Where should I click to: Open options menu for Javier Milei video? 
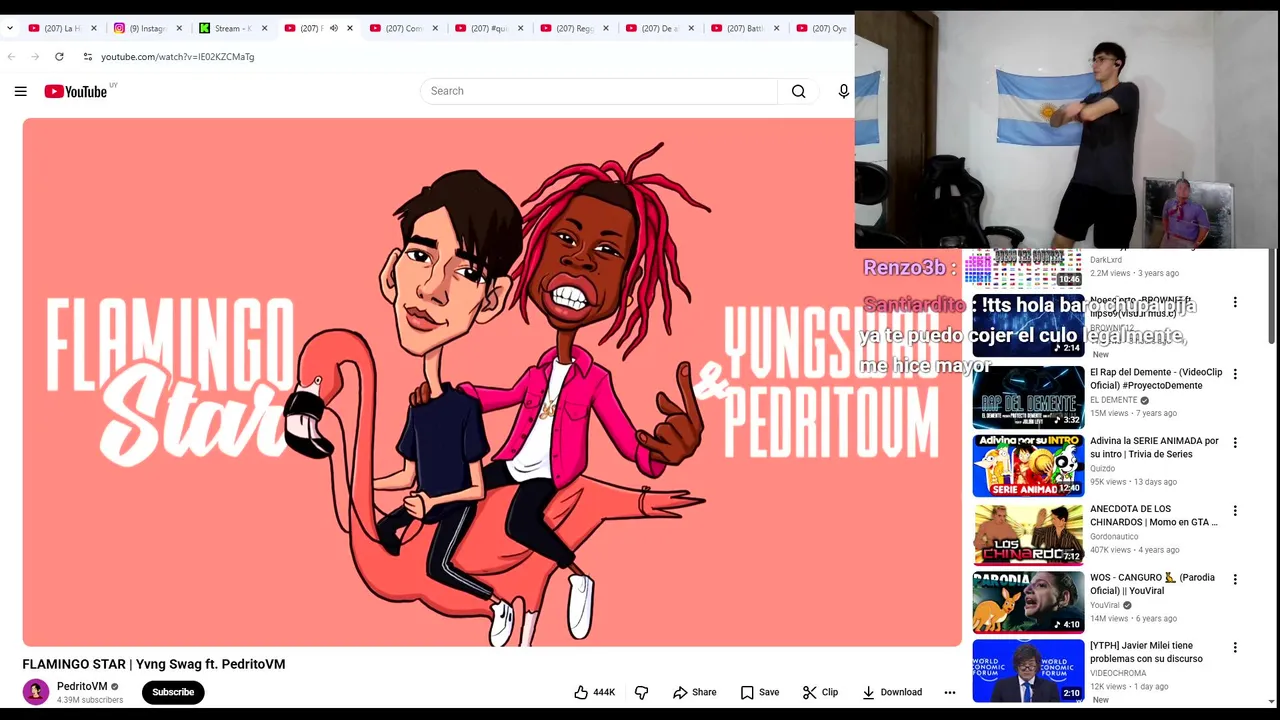[x=1235, y=647]
